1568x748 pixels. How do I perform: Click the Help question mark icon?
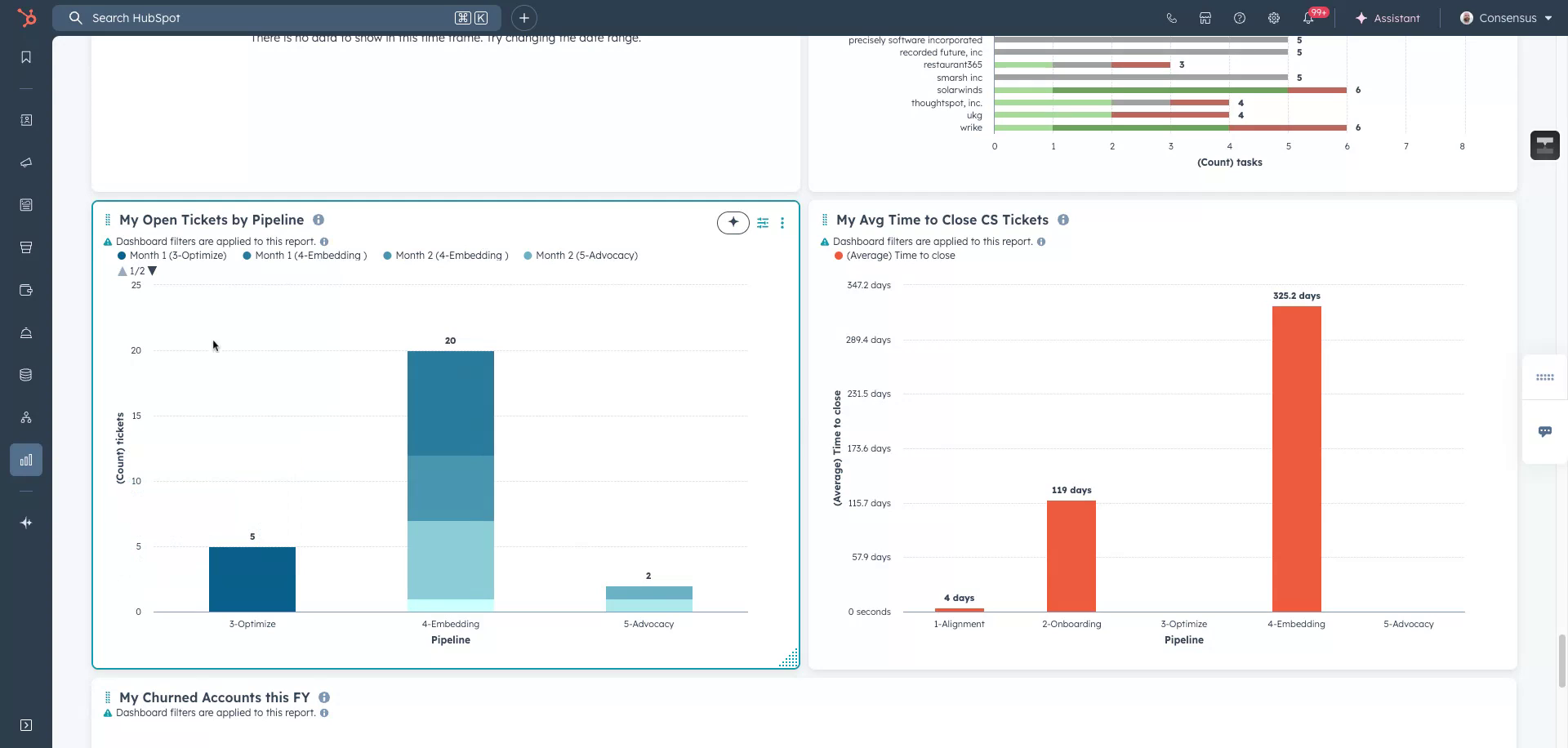(x=1240, y=18)
